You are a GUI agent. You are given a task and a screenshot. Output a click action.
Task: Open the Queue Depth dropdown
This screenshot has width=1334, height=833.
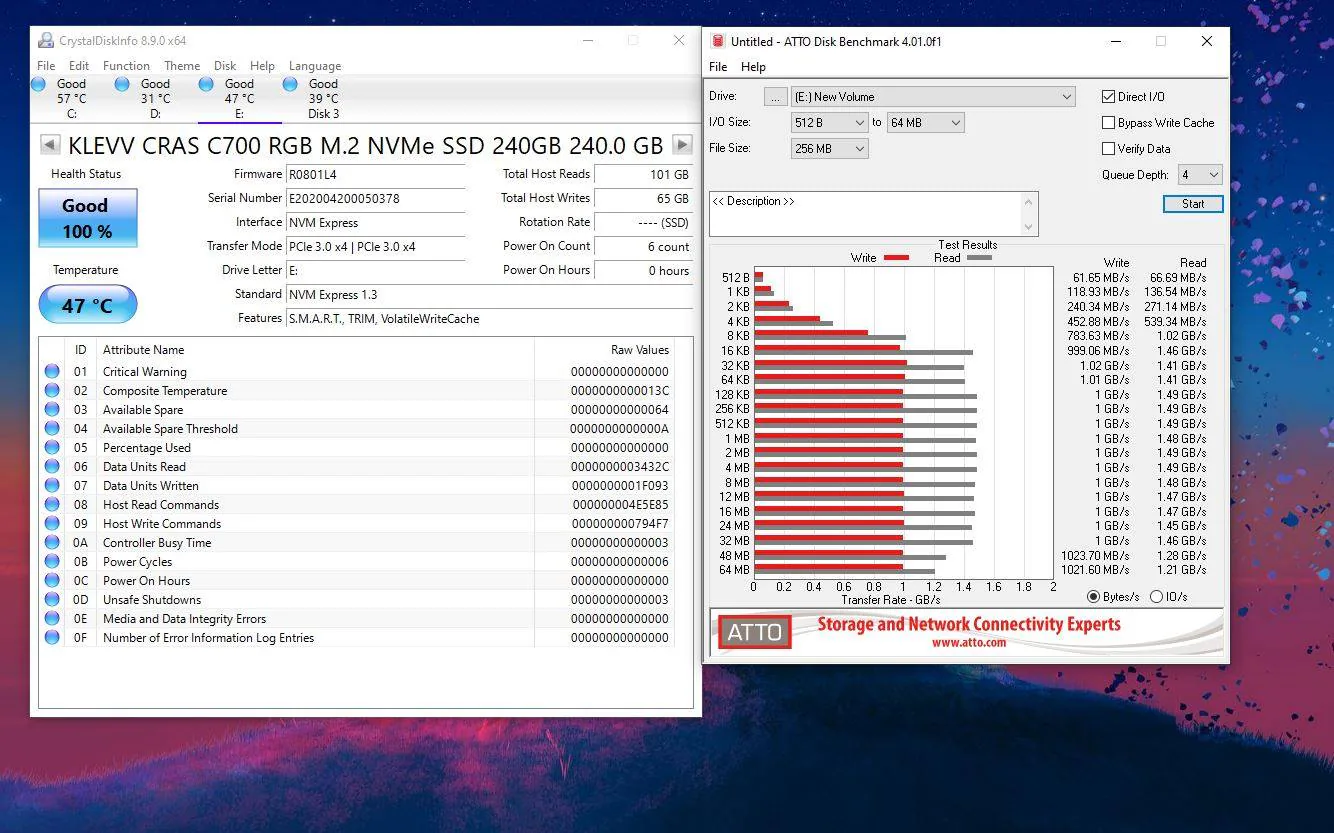pos(1200,175)
